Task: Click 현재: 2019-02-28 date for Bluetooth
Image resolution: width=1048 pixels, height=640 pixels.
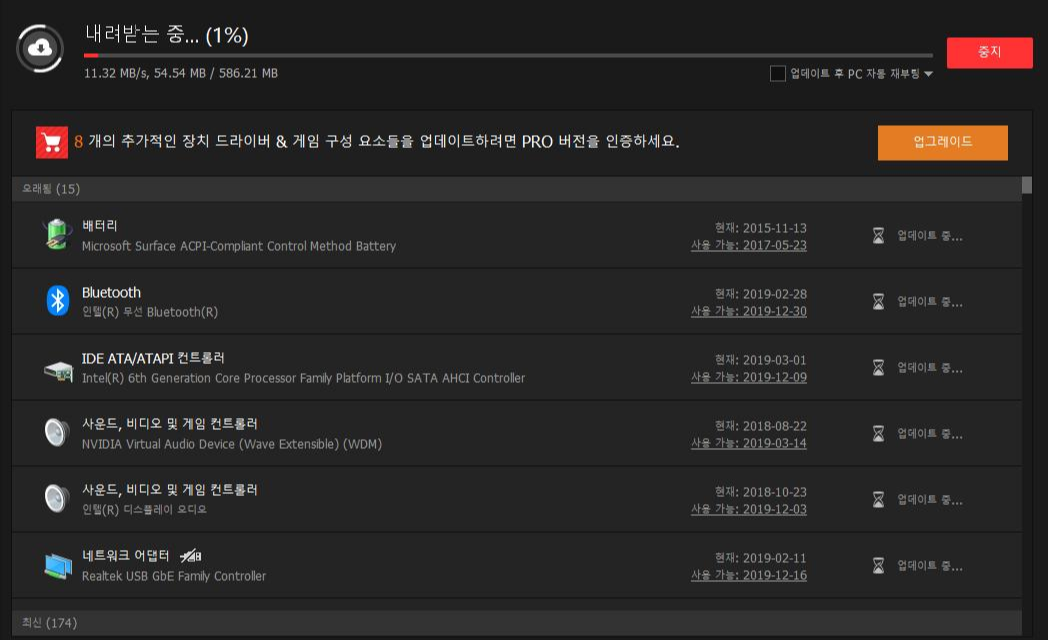Action: coord(761,294)
